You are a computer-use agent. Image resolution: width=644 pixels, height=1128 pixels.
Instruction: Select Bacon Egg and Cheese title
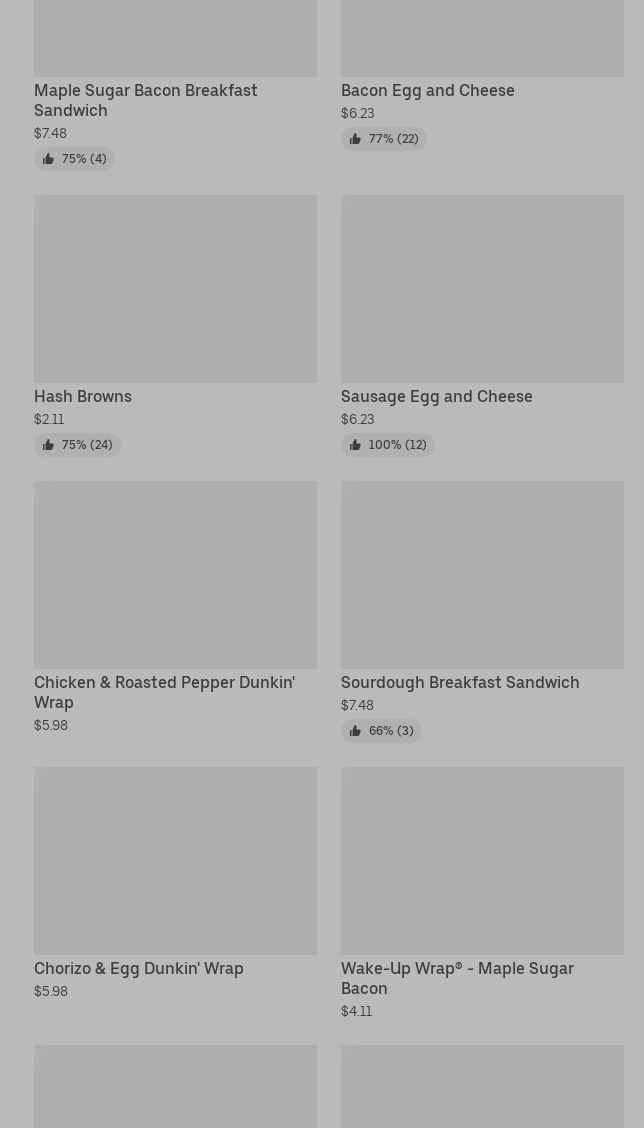tap(427, 90)
